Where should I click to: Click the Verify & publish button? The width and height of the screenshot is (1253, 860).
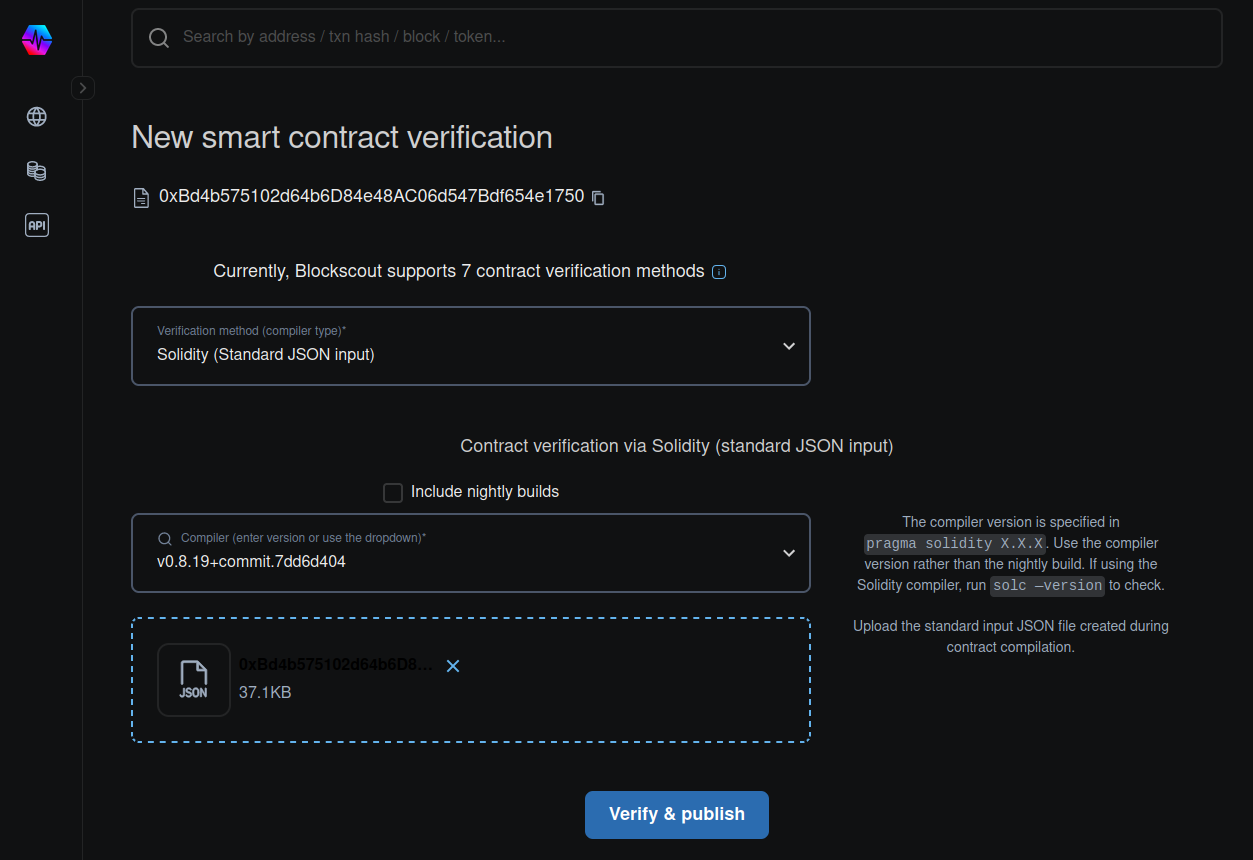pos(677,814)
